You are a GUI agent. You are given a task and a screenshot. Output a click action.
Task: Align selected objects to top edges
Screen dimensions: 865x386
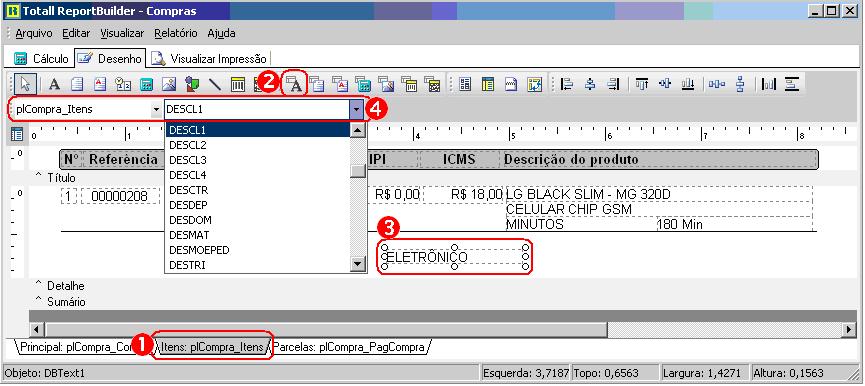point(642,84)
